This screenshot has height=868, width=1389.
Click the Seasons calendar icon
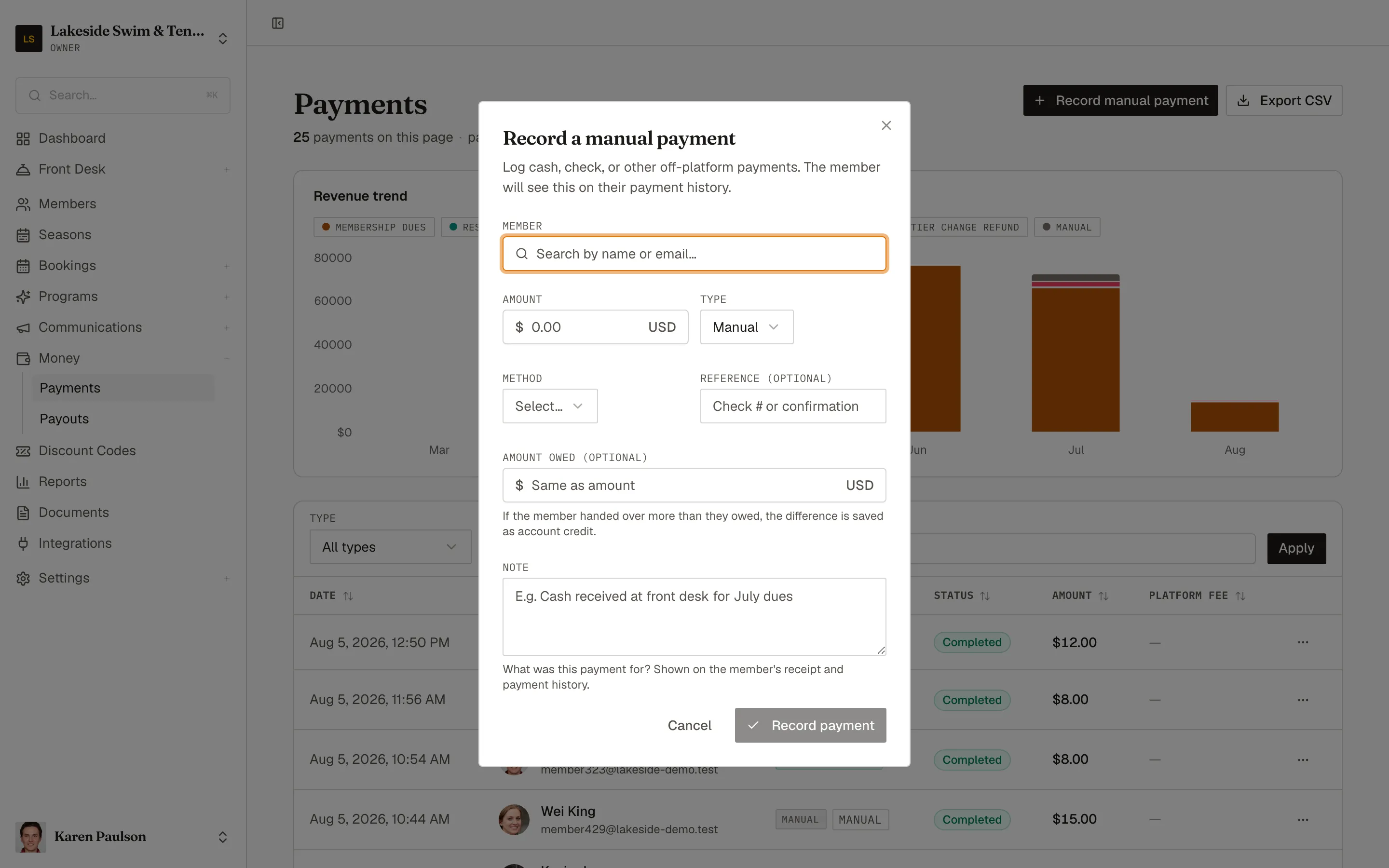point(23,235)
